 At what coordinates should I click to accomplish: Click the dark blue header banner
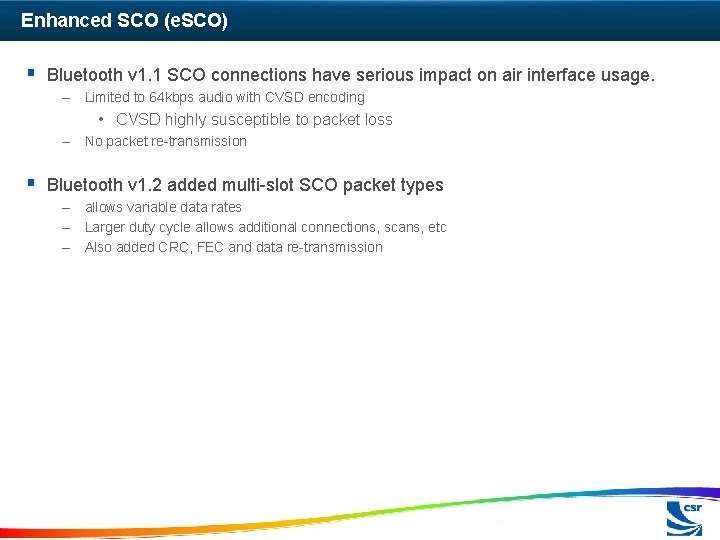click(x=360, y=20)
